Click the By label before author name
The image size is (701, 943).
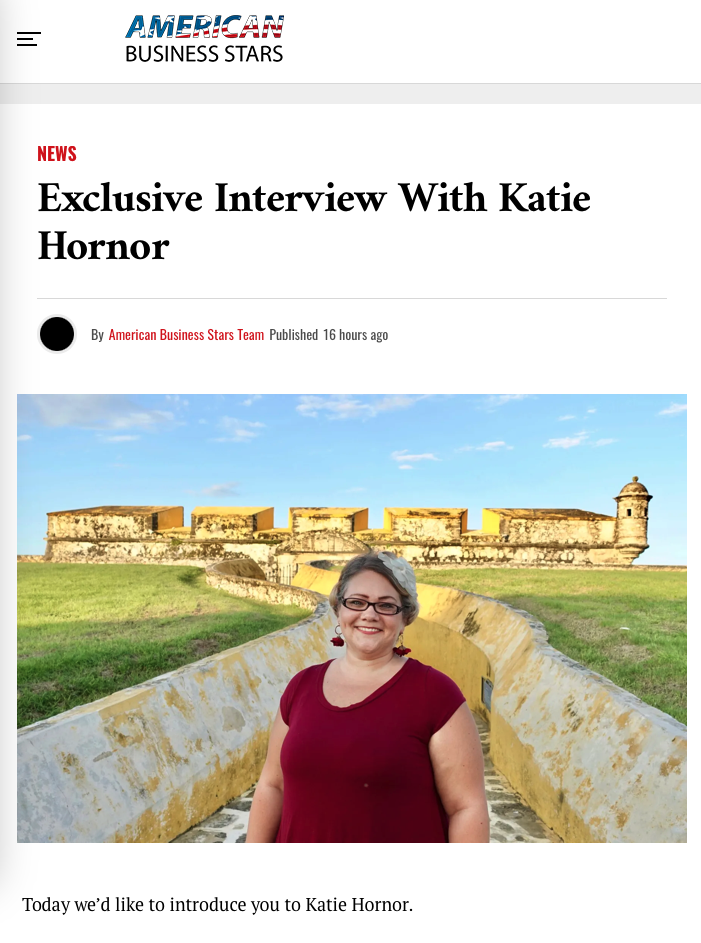(97, 335)
